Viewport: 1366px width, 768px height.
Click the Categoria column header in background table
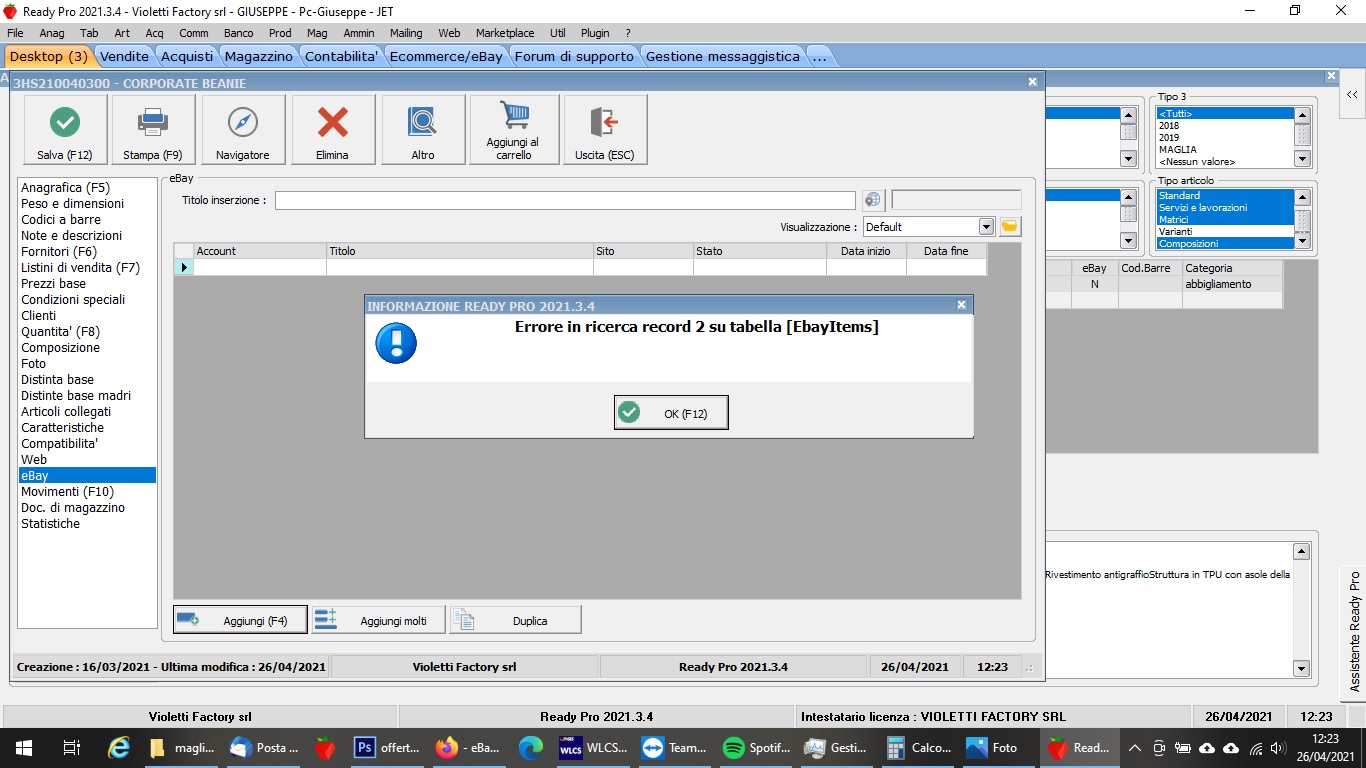point(1232,268)
